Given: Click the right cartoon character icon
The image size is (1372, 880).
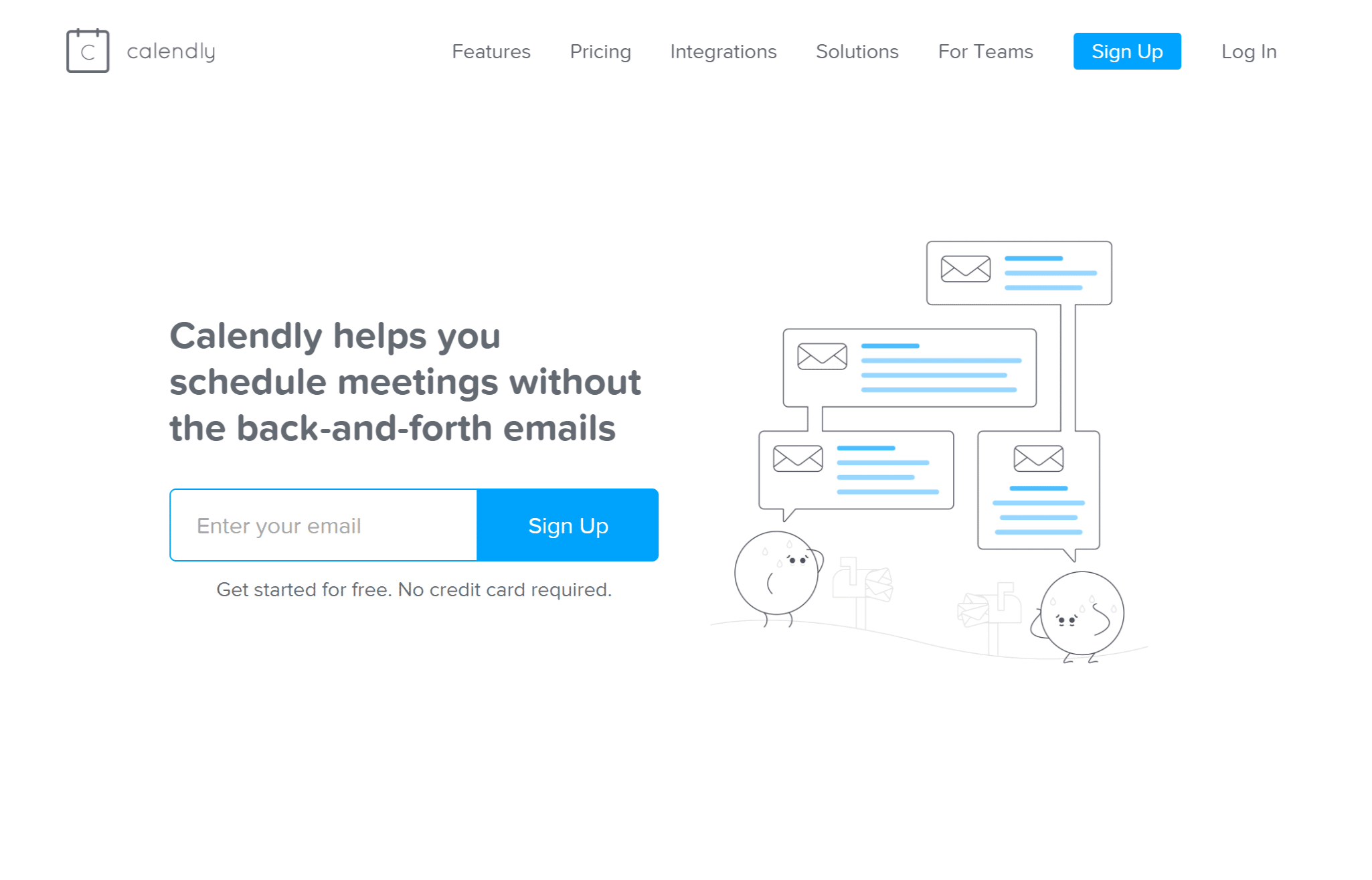Looking at the screenshot, I should [x=1079, y=616].
